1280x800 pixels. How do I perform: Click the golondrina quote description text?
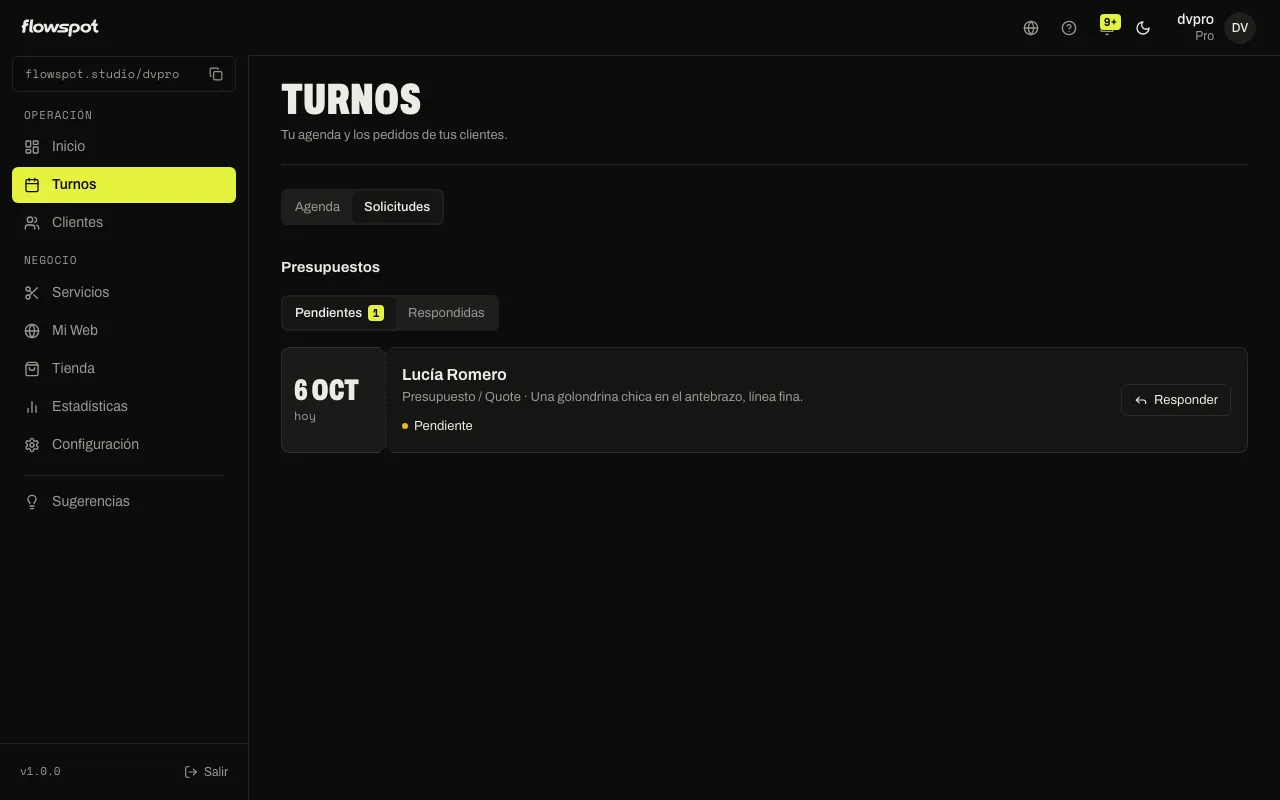click(667, 397)
